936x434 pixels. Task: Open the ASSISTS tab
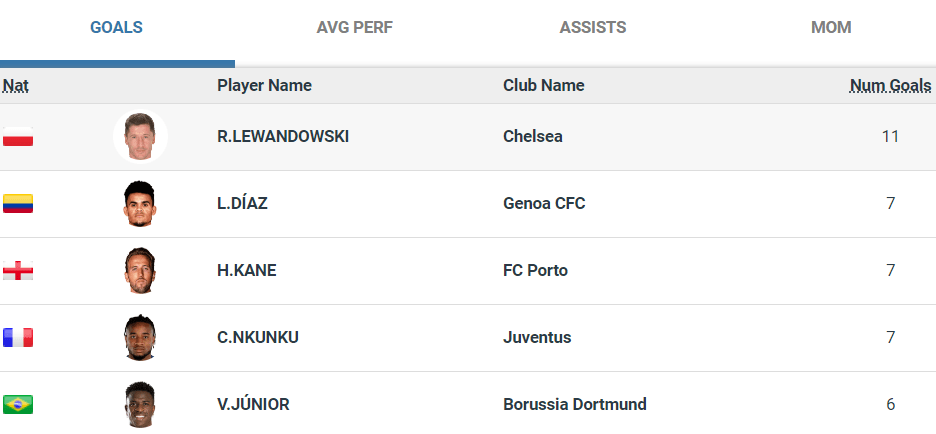click(x=593, y=28)
